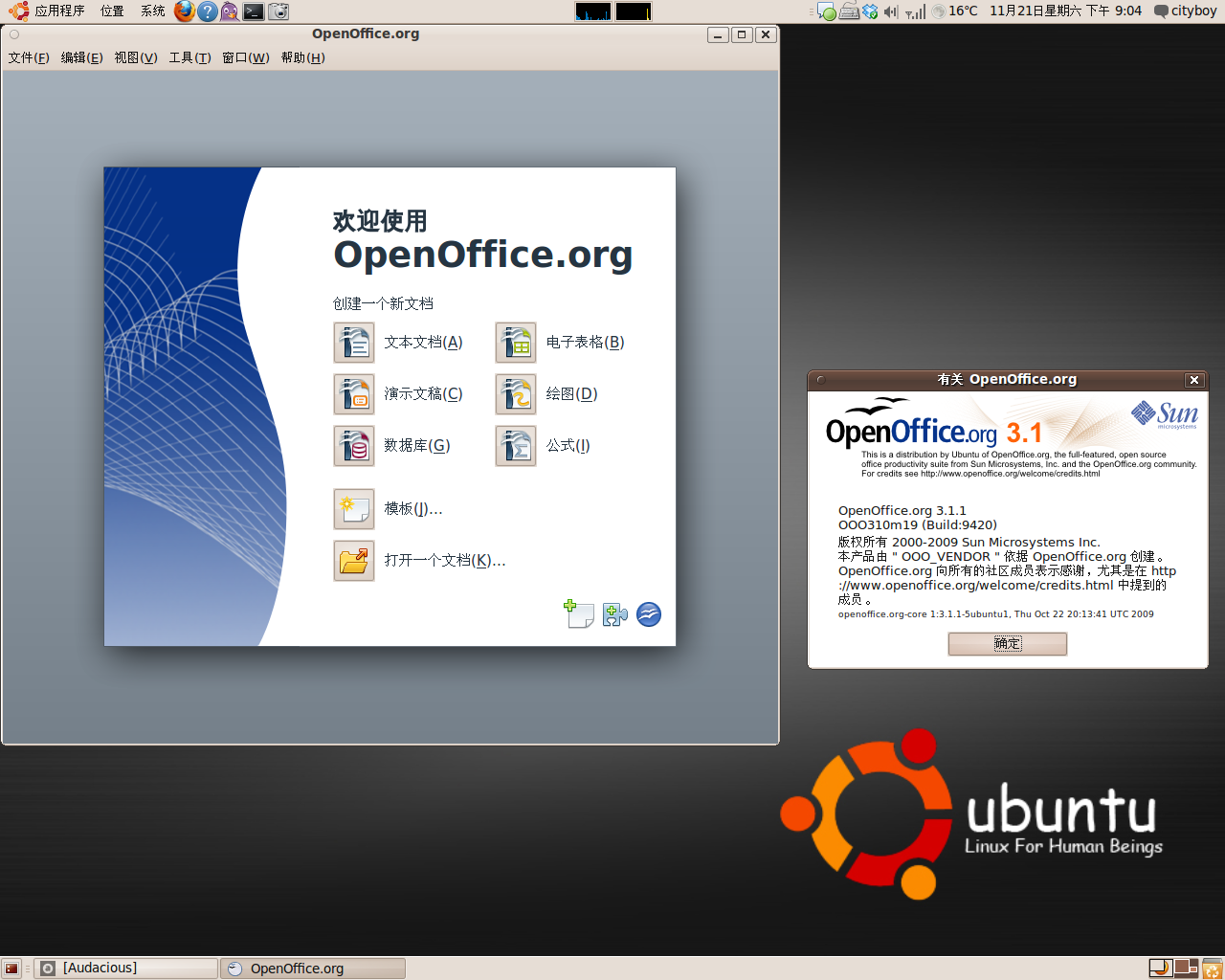Image resolution: width=1225 pixels, height=980 pixels.
Task: Click the 打开一个文档(K)... label
Action: tap(445, 561)
